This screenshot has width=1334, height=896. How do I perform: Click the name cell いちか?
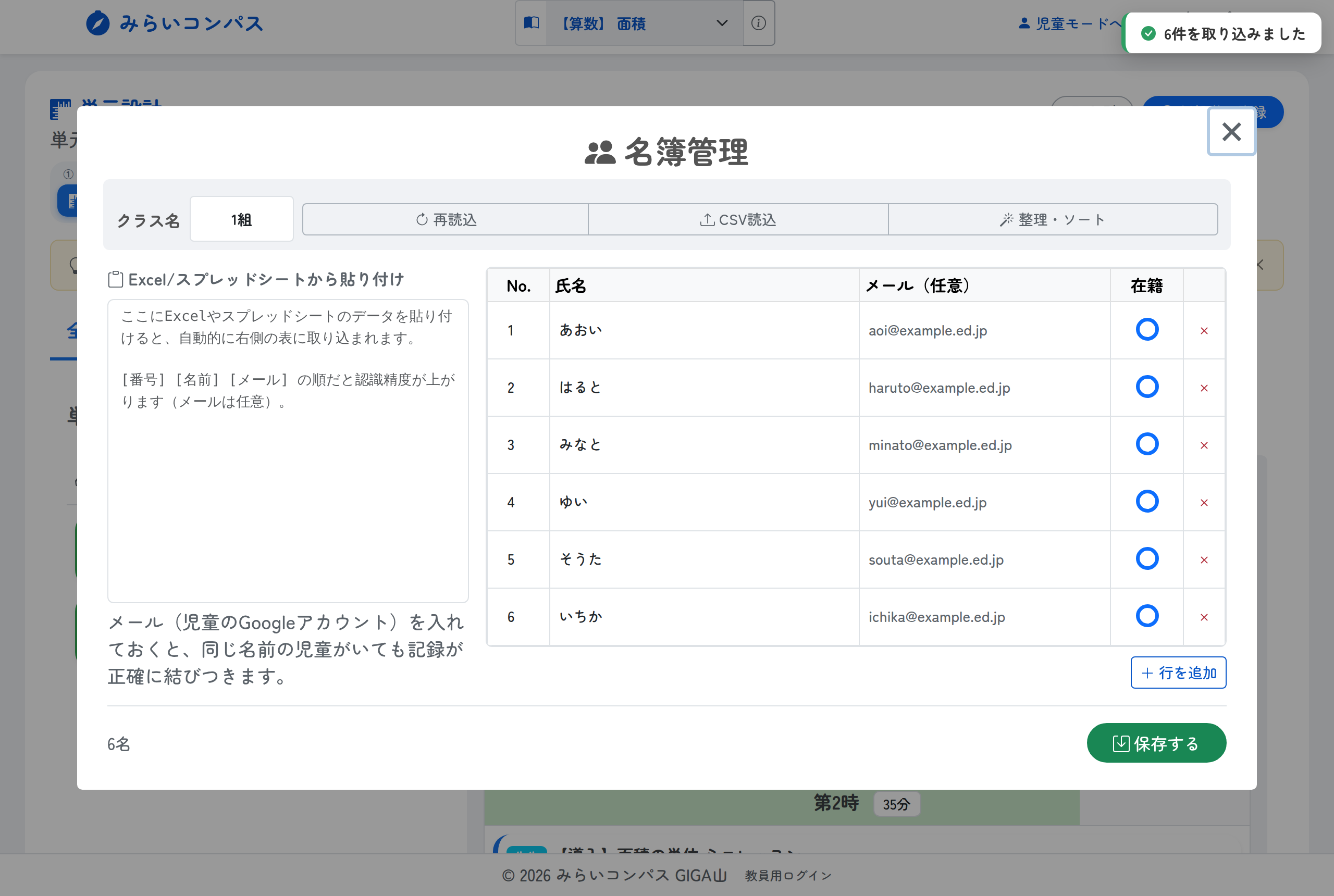(704, 617)
